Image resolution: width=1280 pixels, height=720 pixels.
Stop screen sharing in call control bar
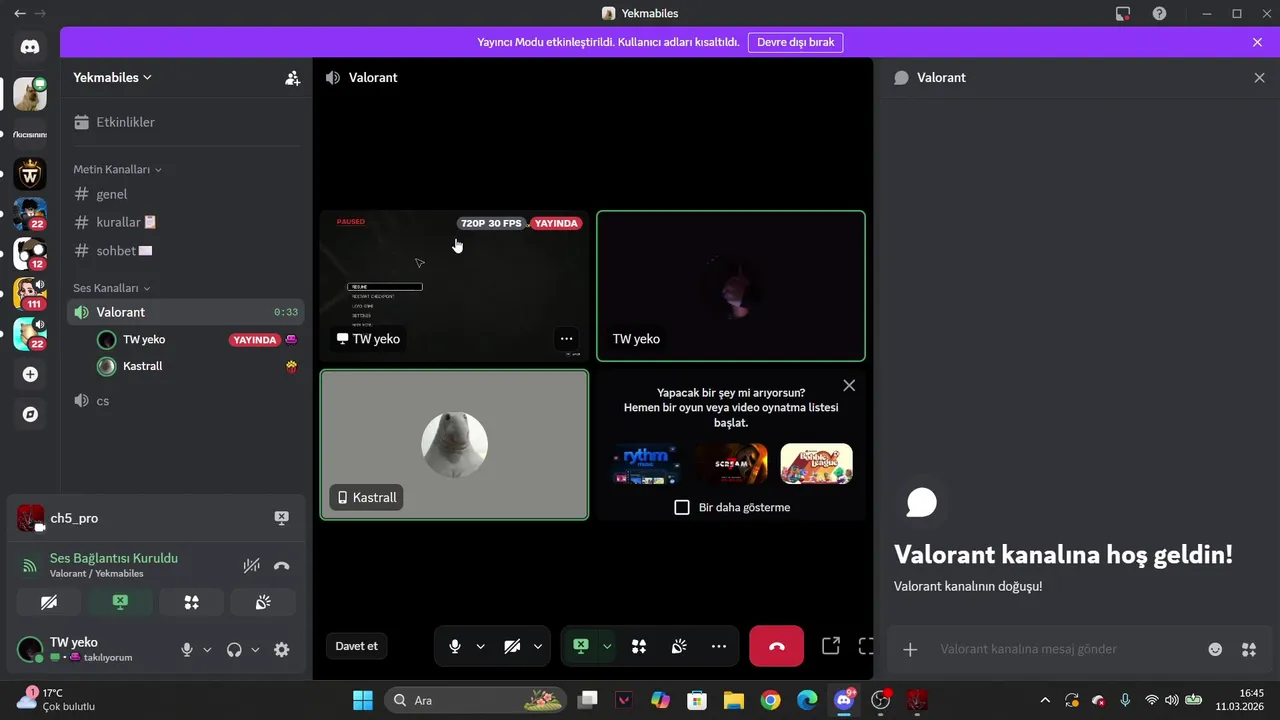(581, 646)
